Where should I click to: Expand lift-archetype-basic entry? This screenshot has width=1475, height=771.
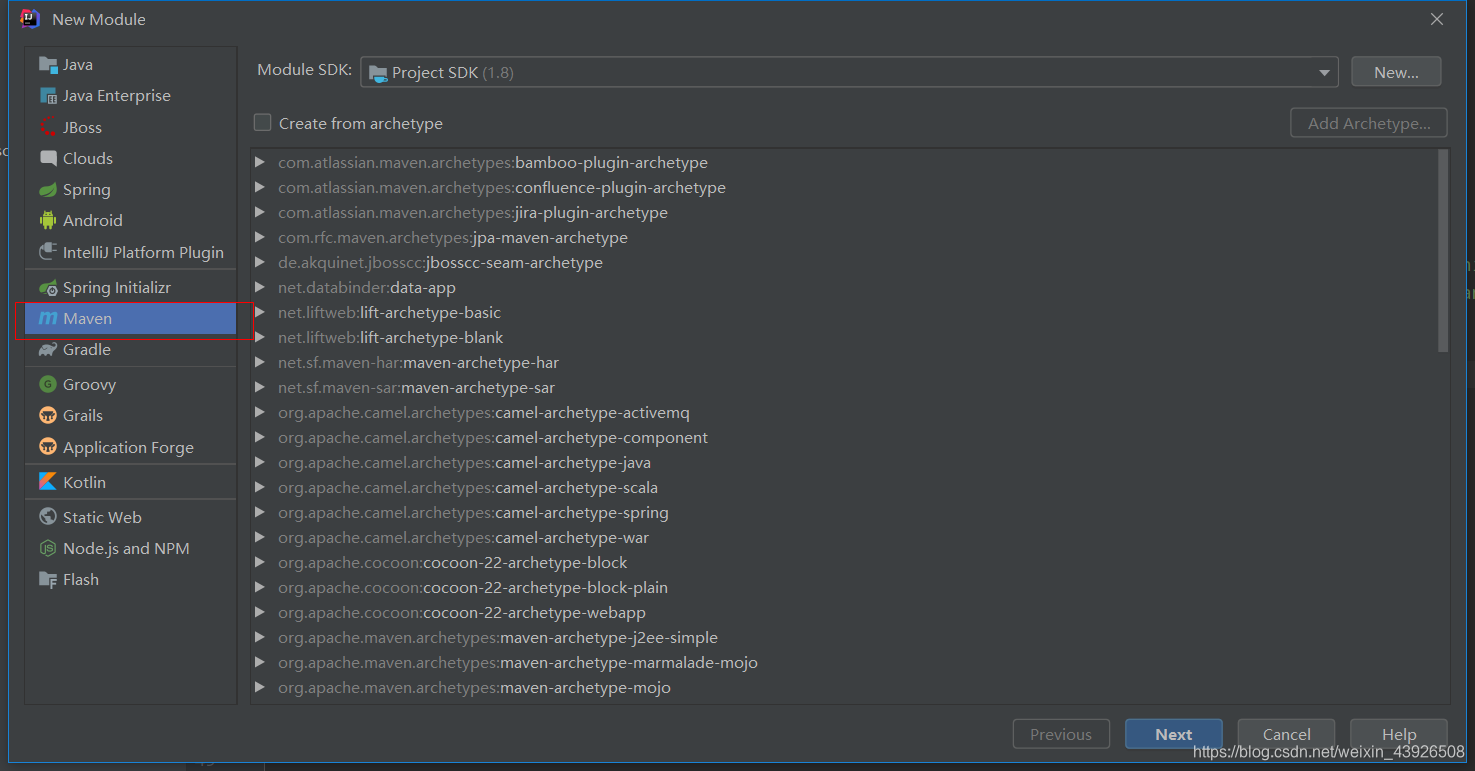point(260,312)
